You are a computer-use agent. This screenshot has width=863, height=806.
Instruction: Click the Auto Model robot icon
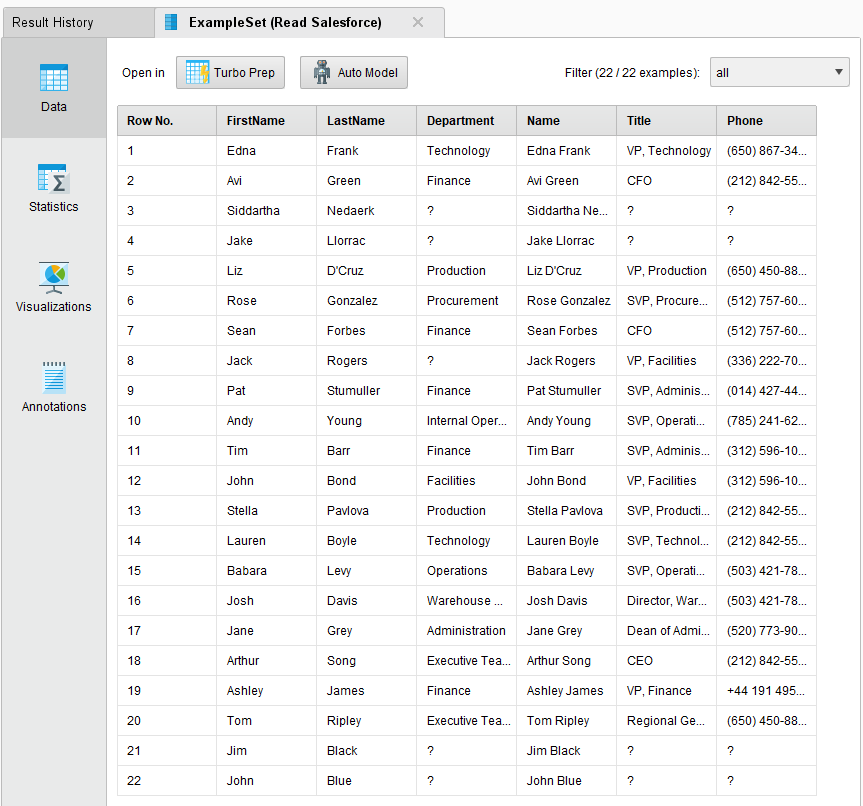323,72
